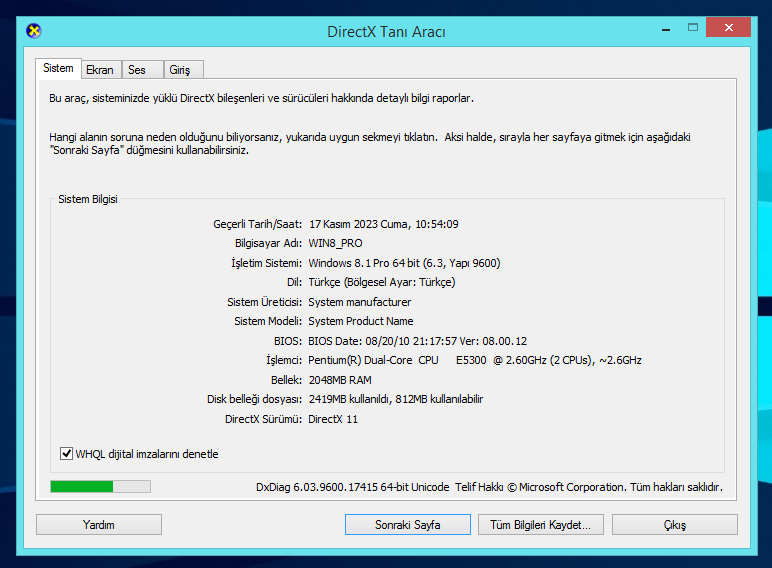Screen dimensions: 772x568
Task: Click System manufacturer text
Action: 359,302
